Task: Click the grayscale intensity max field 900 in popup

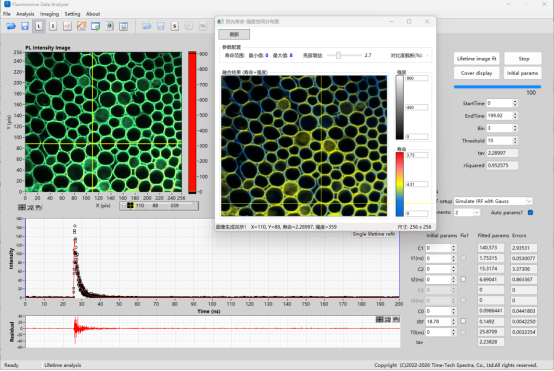Action: [x=417, y=78]
